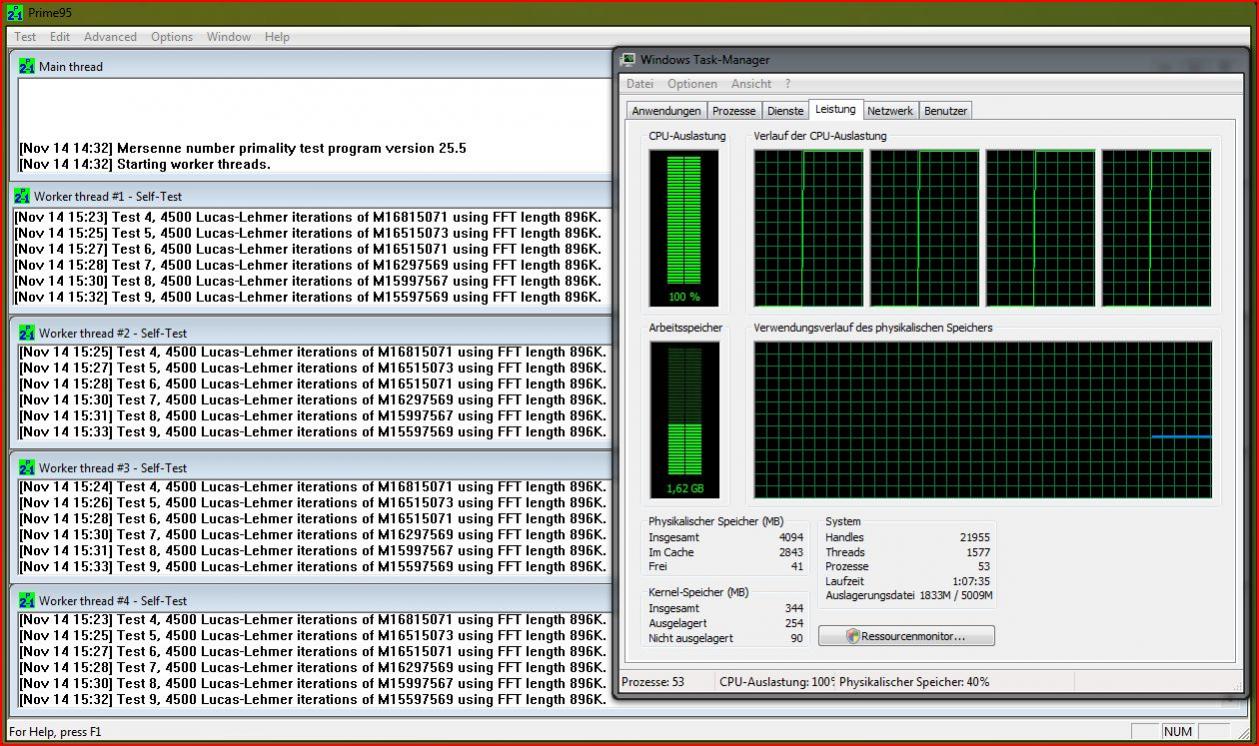Click the 'version 25.5' line in Main thread
This screenshot has height=746, width=1259.
click(x=243, y=148)
